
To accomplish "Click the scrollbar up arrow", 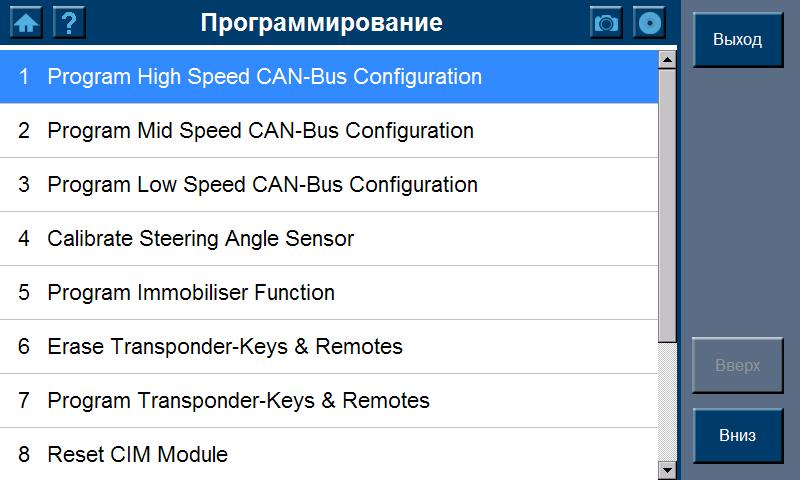I will pos(668,60).
